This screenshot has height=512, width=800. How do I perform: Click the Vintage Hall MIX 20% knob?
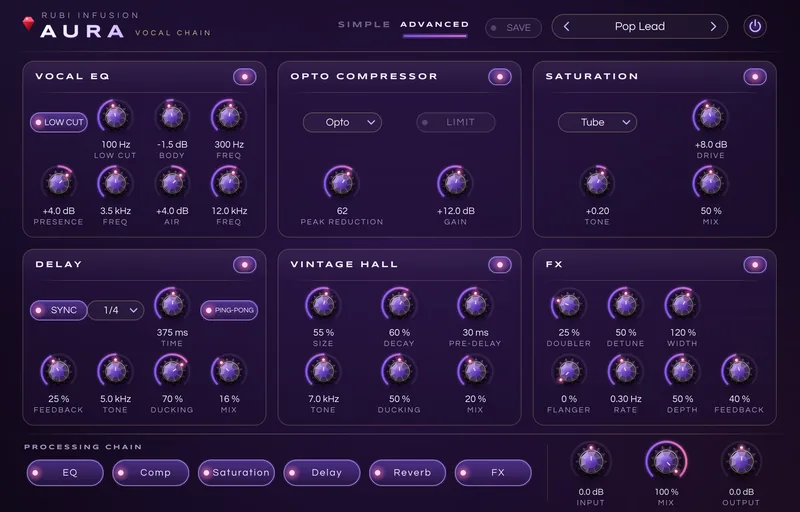coord(475,371)
